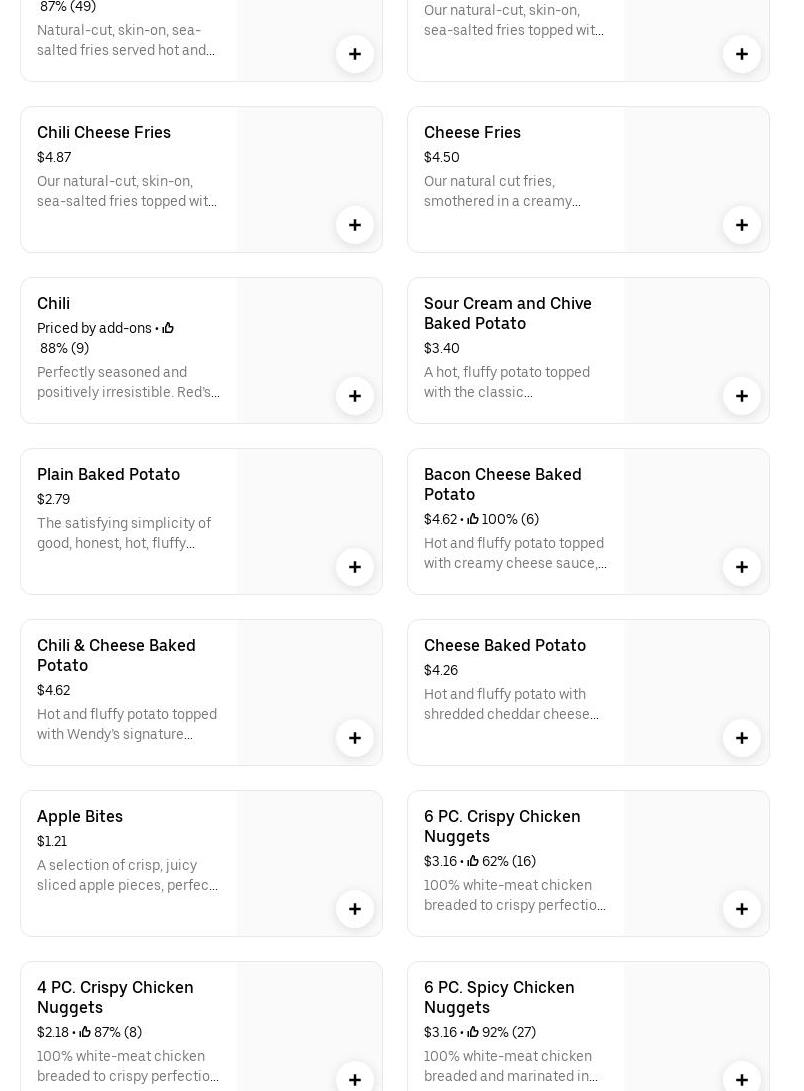View Plain Baked Potato item details
The image size is (804, 1091).
click(x=108, y=474)
